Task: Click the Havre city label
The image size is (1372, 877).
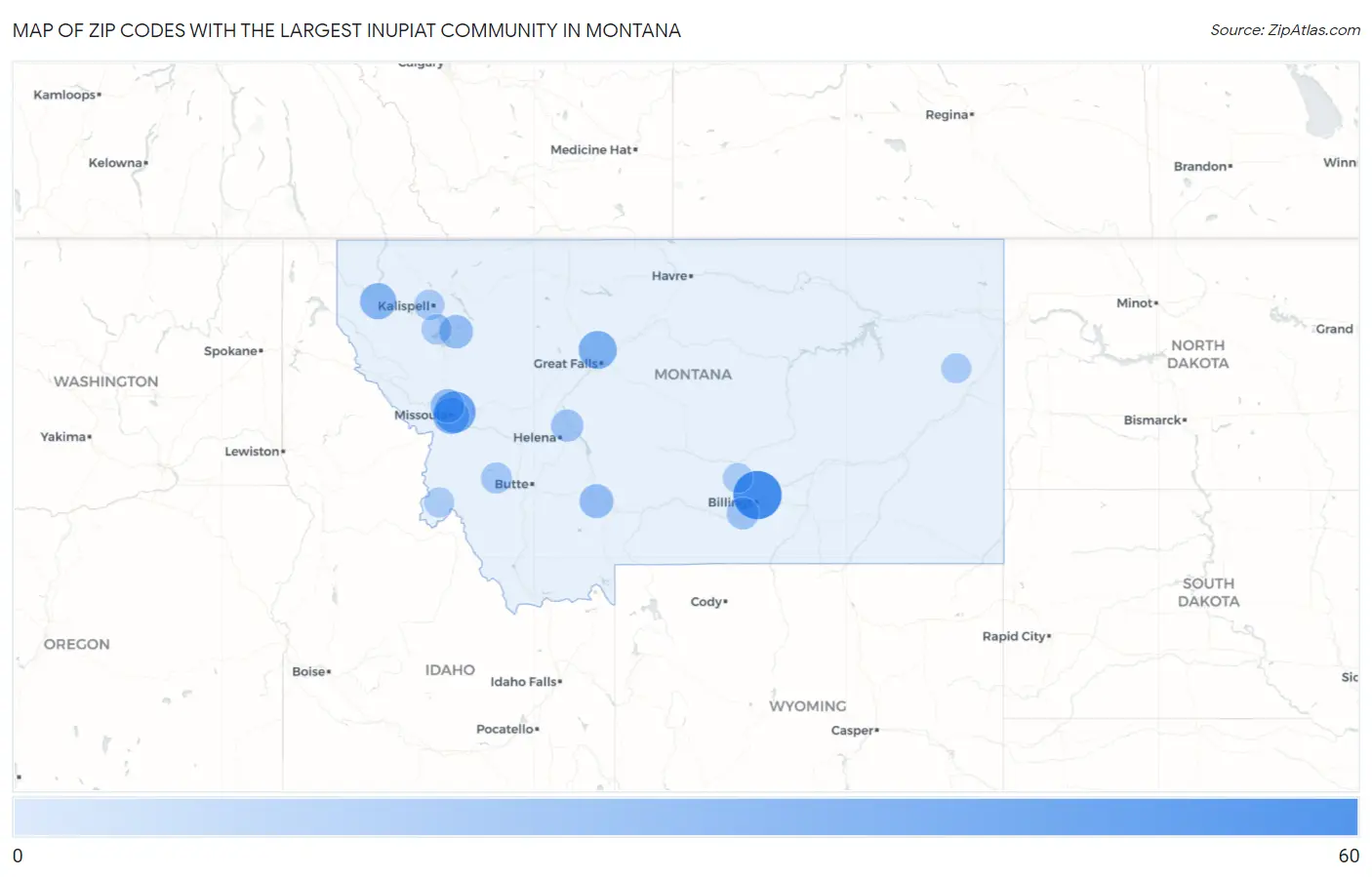Action: click(672, 276)
